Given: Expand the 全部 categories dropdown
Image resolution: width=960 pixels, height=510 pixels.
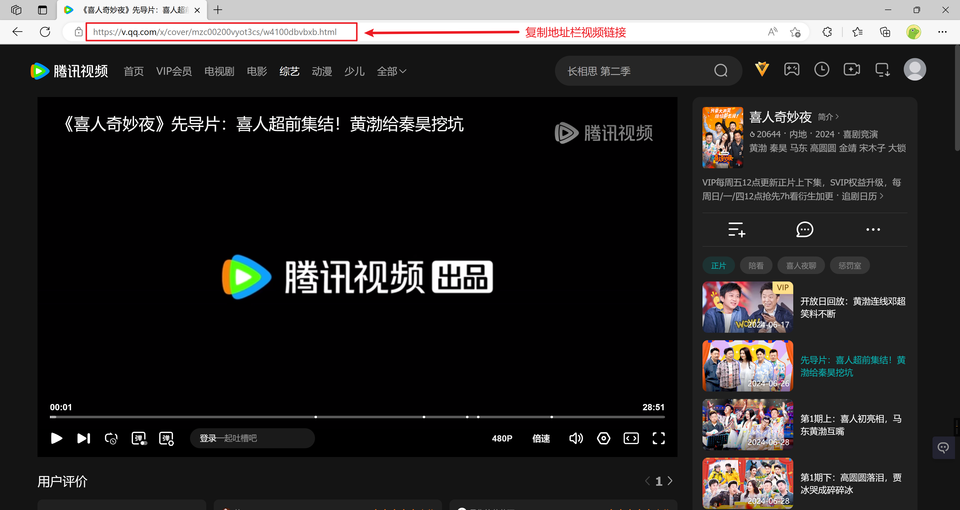Looking at the screenshot, I should (392, 71).
